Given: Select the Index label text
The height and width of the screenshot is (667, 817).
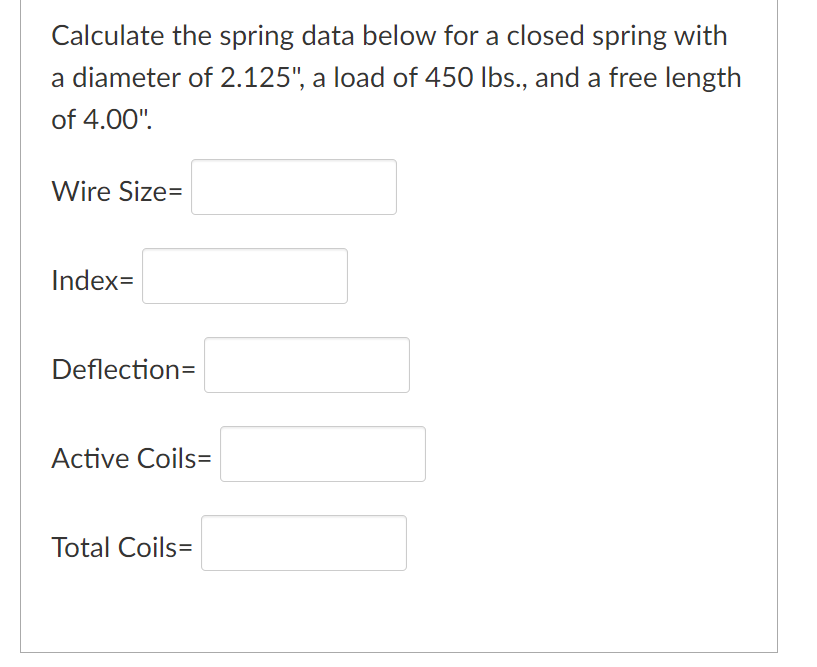Looking at the screenshot, I should [89, 281].
